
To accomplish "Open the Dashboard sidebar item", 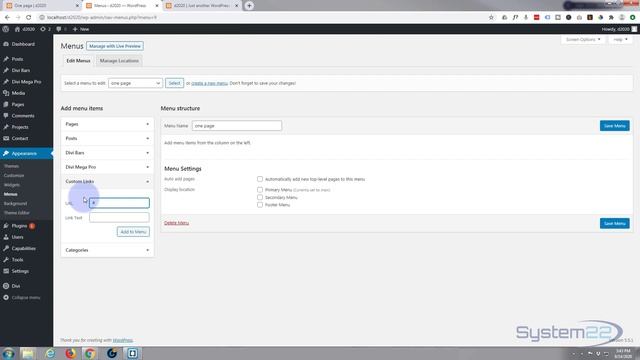I will coord(23,44).
